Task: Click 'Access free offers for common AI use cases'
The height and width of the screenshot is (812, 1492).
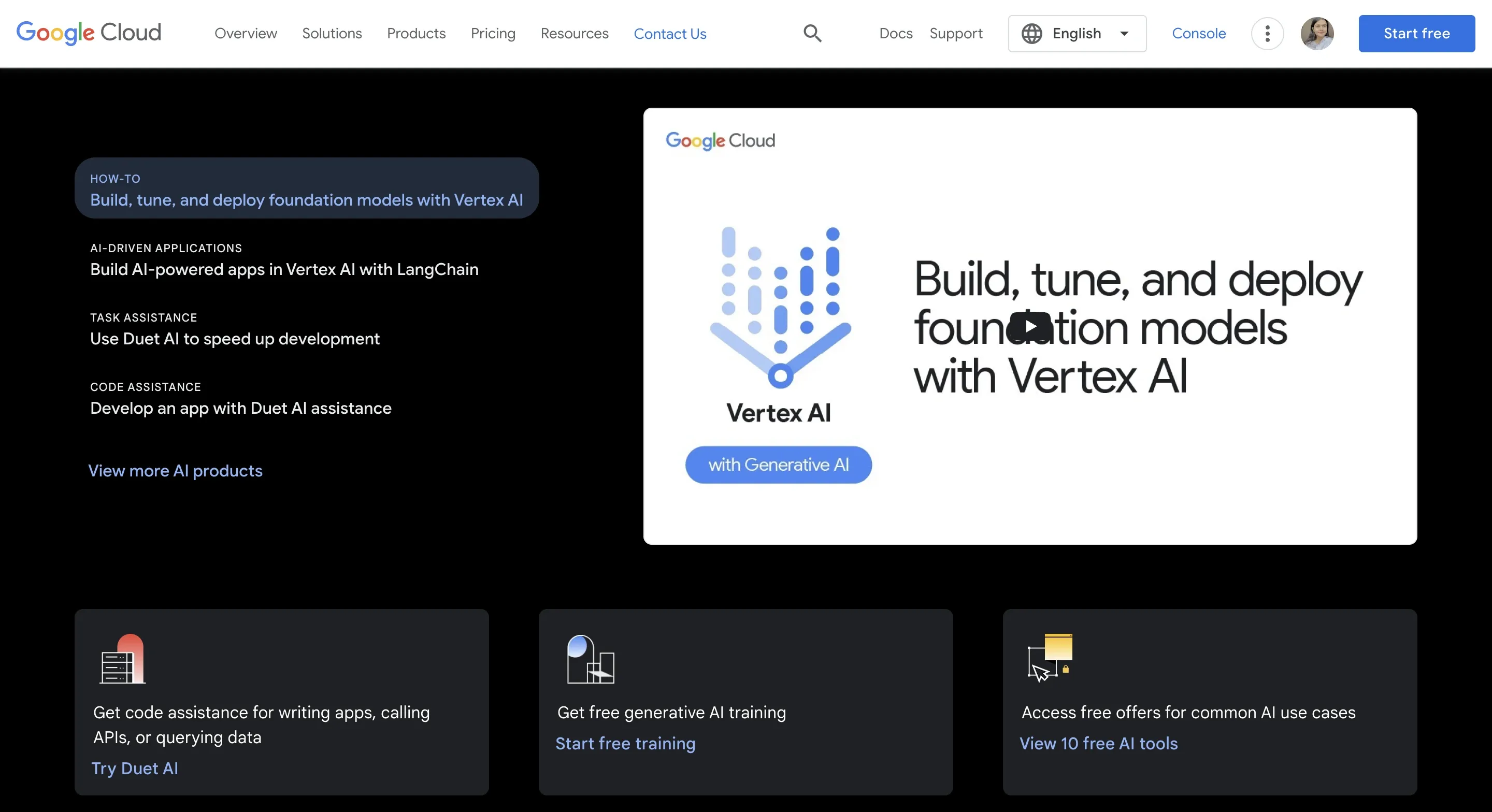Action: tap(1188, 713)
